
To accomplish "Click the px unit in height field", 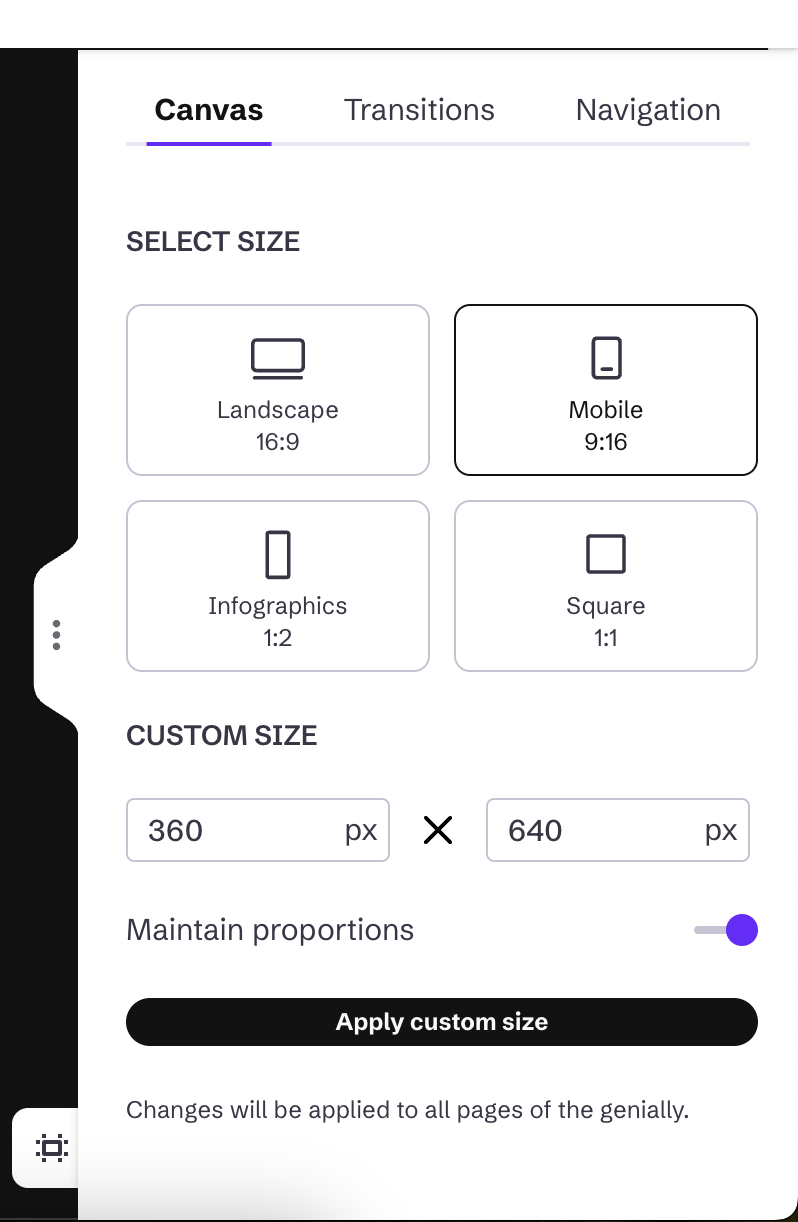I will click(x=721, y=830).
